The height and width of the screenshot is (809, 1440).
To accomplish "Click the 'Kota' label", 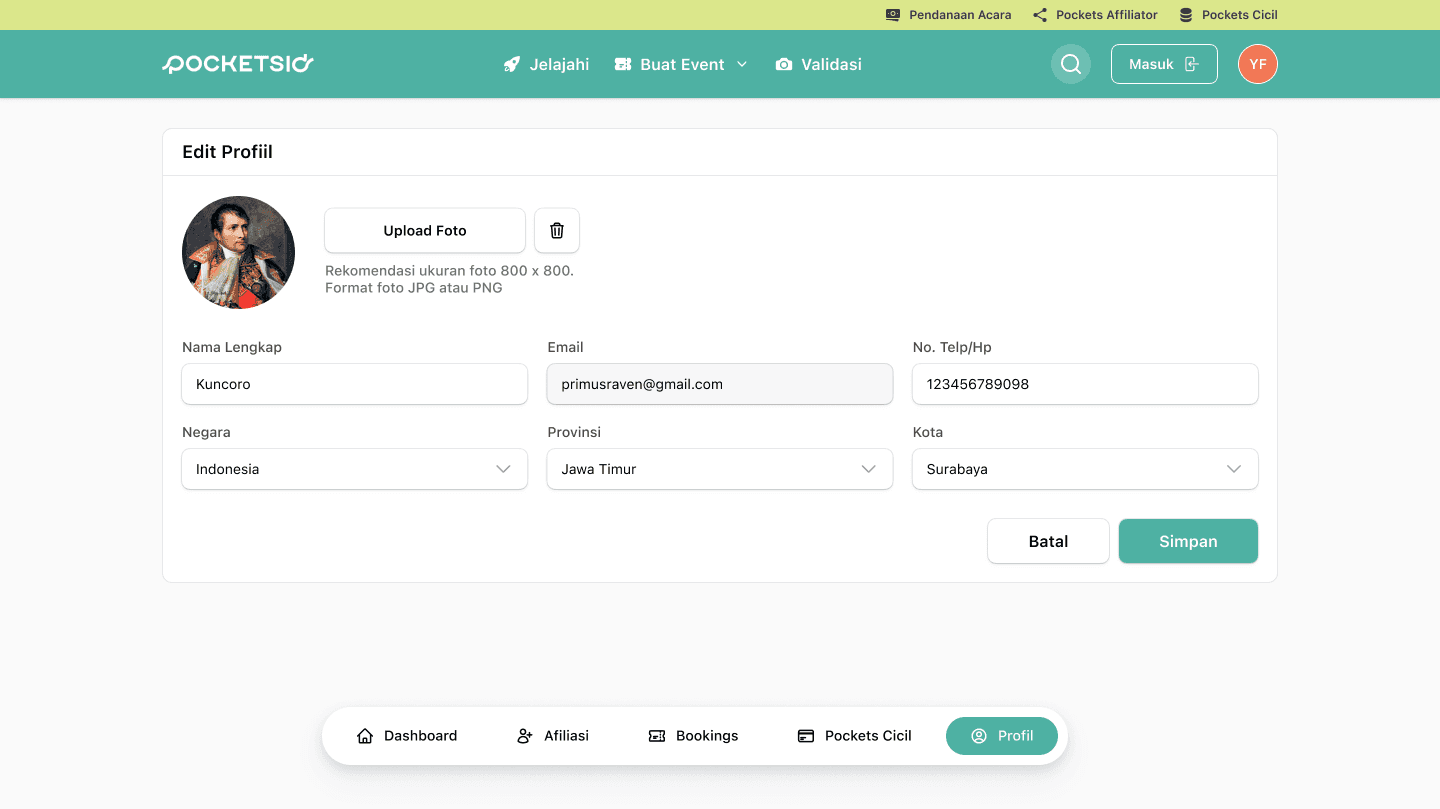I will (928, 432).
